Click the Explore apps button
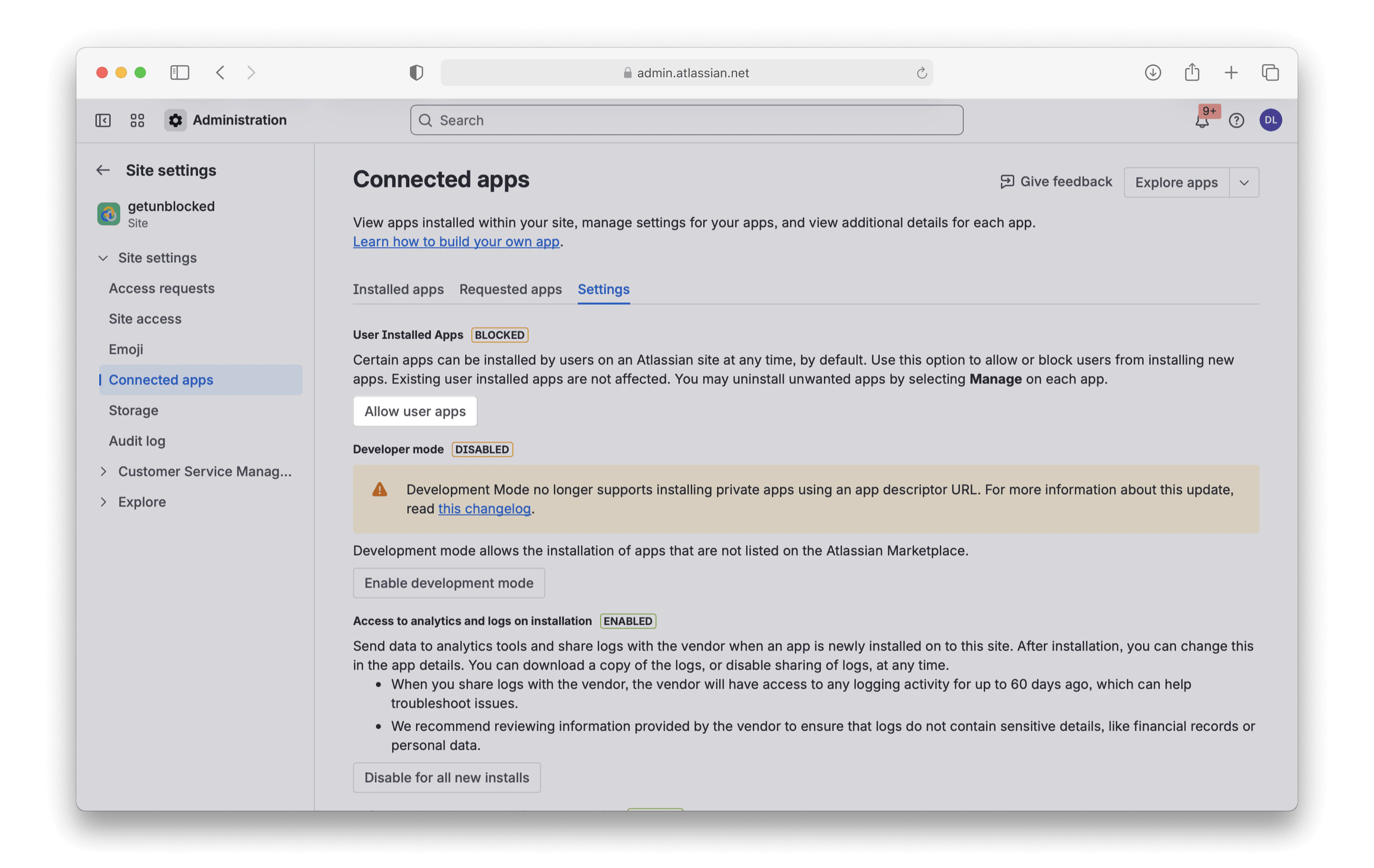The width and height of the screenshot is (1374, 868). (1176, 183)
